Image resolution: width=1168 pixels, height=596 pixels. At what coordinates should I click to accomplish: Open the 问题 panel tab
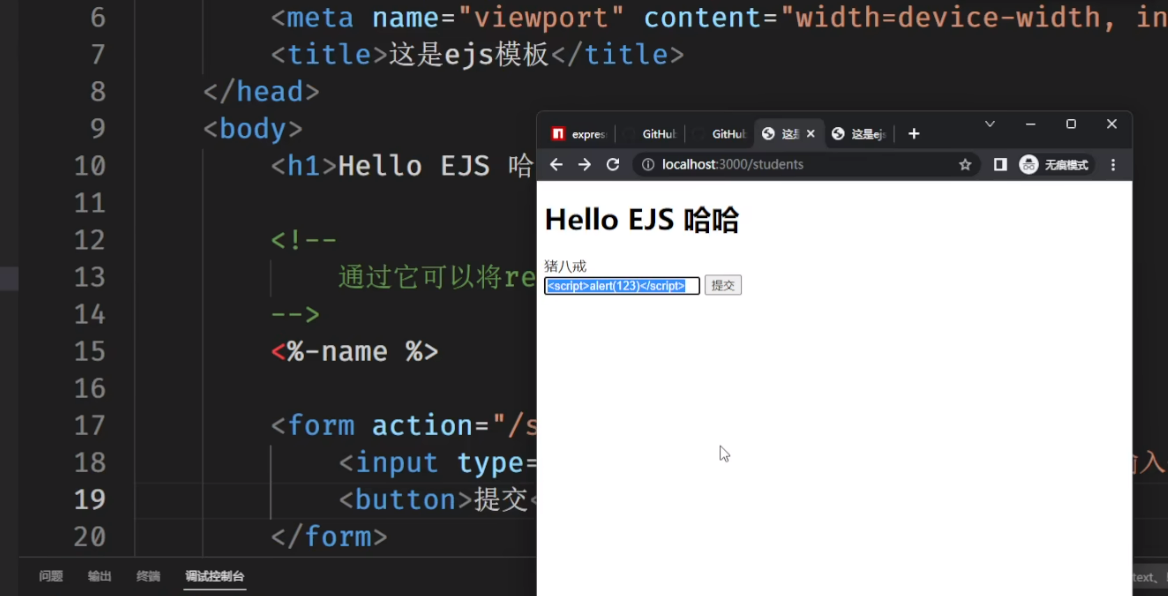pyautogui.click(x=51, y=576)
